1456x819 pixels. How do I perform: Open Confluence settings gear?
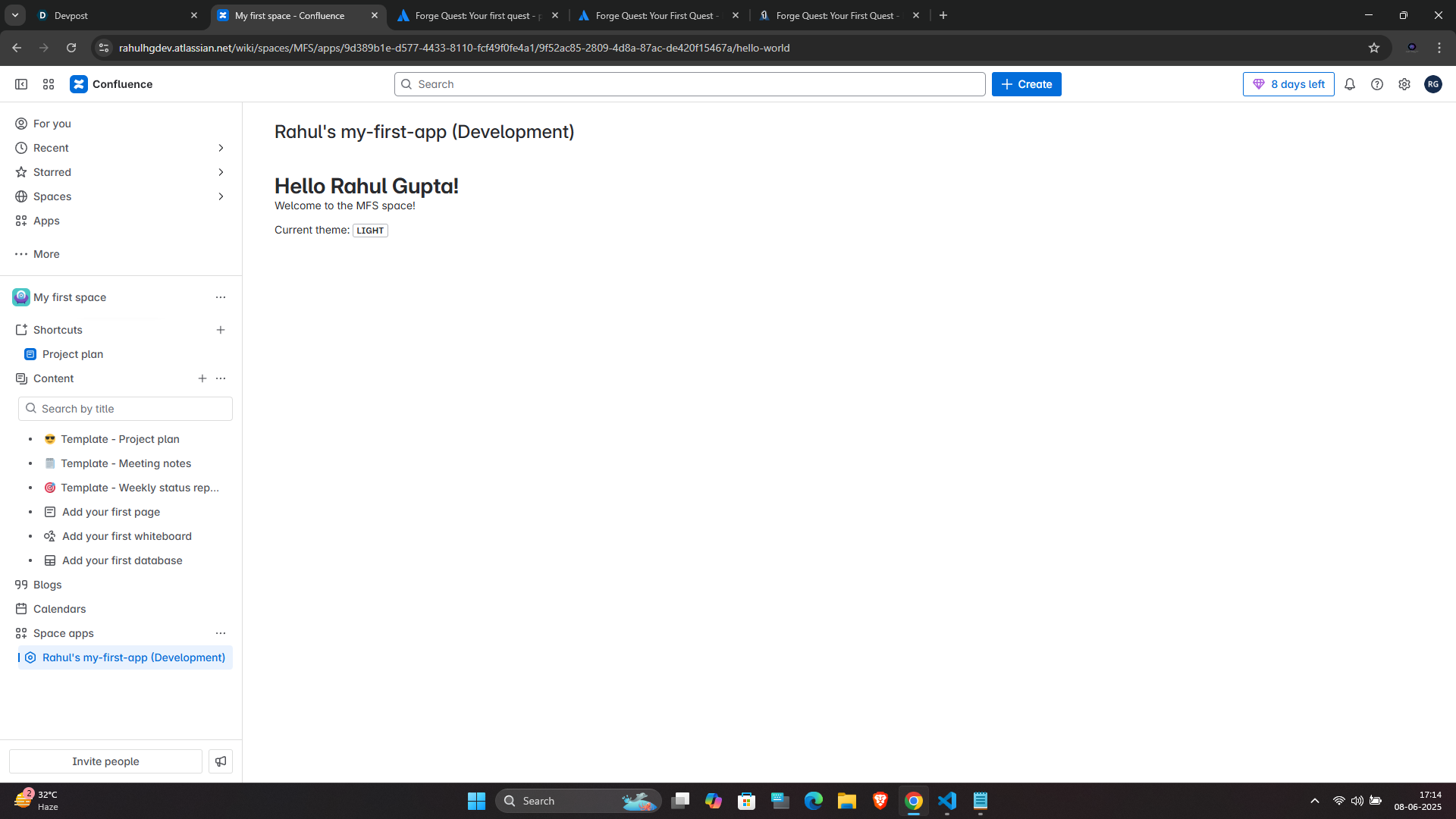[1404, 84]
